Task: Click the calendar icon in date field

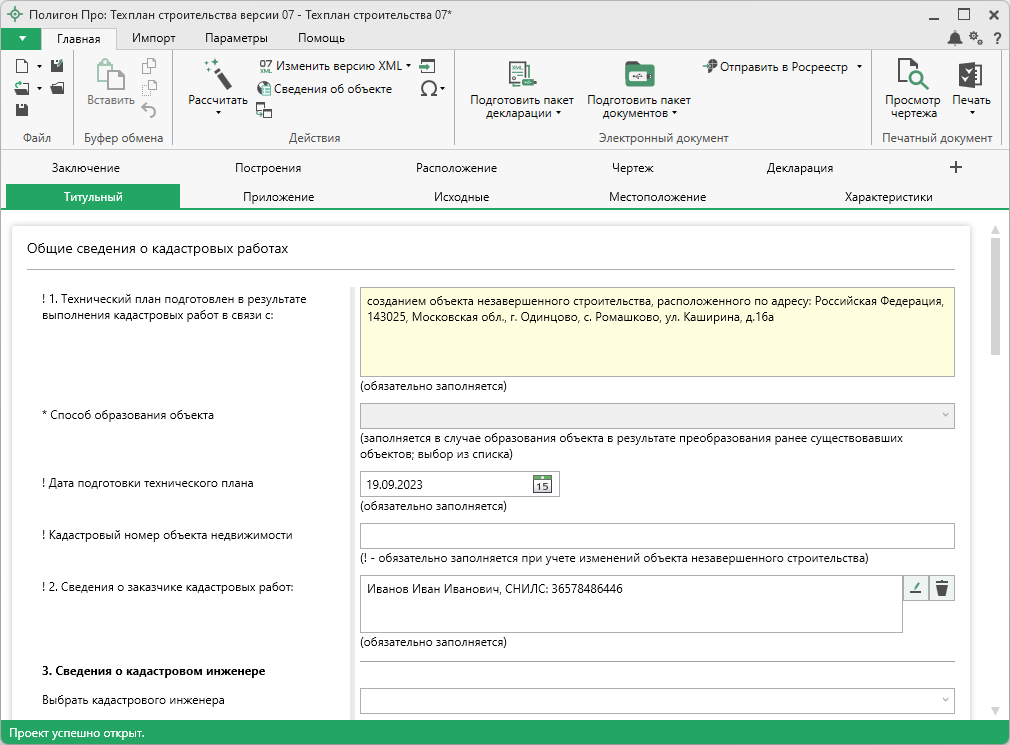Action: click(542, 484)
